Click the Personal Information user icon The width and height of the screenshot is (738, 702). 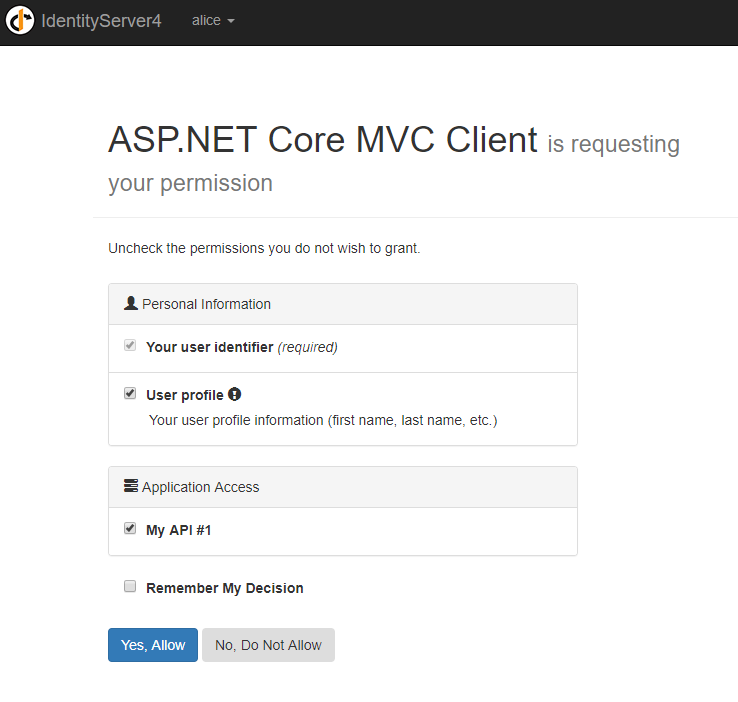(130, 303)
